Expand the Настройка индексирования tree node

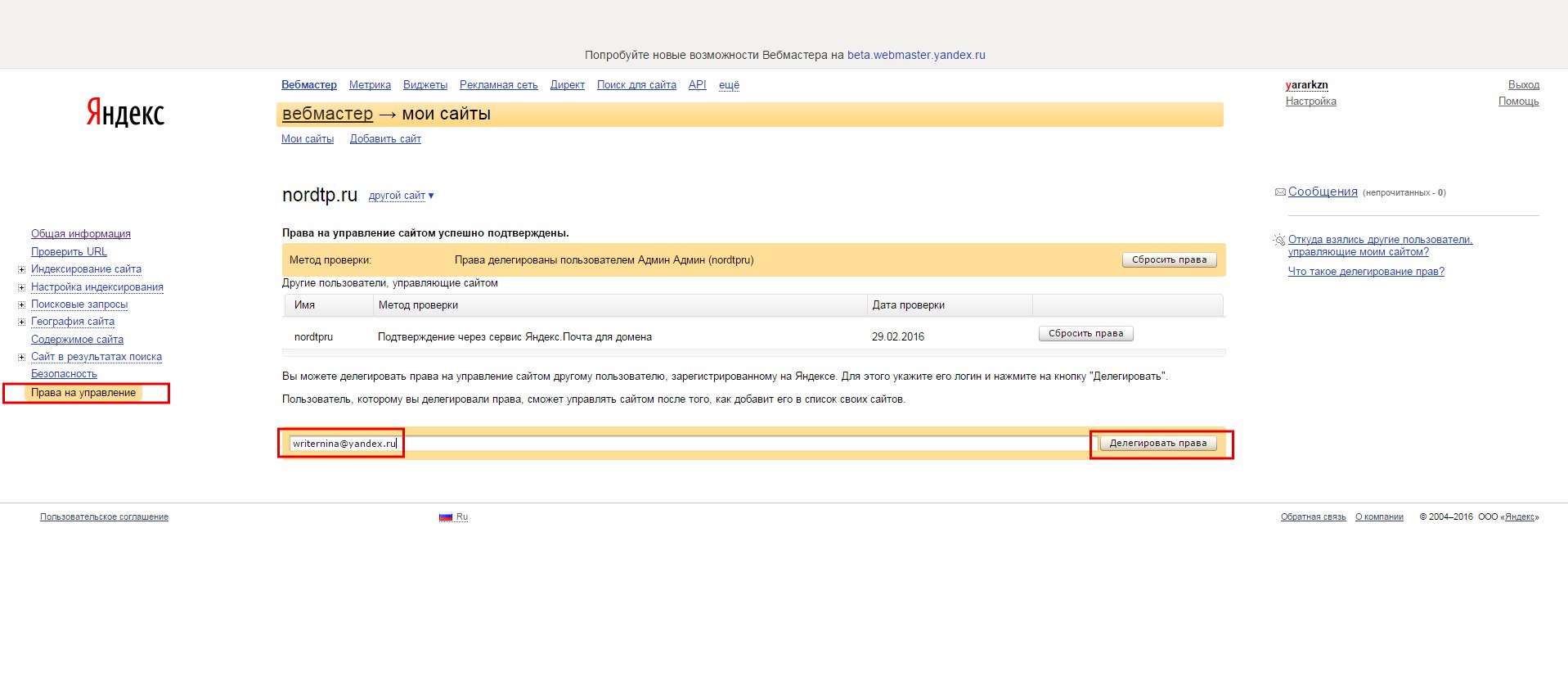[22, 287]
